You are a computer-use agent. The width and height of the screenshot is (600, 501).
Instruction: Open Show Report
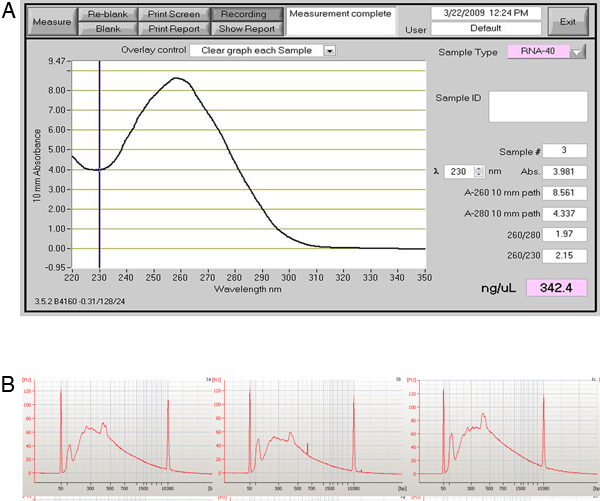coord(246,29)
